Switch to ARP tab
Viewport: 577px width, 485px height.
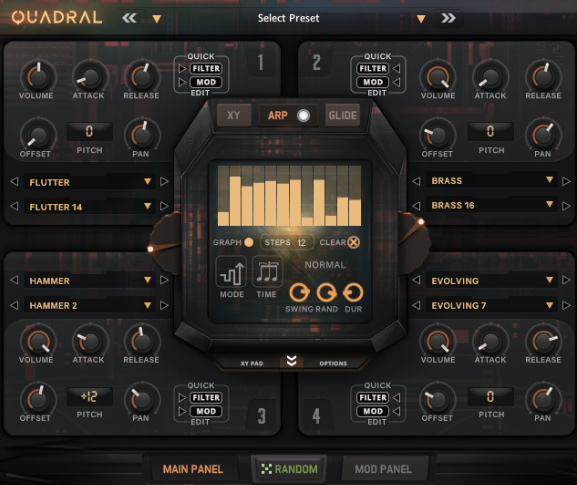coord(277,116)
